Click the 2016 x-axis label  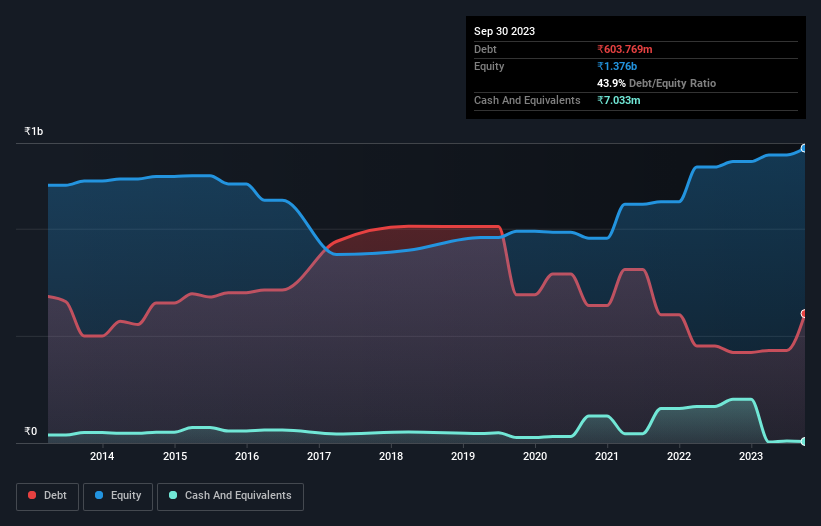[247, 456]
